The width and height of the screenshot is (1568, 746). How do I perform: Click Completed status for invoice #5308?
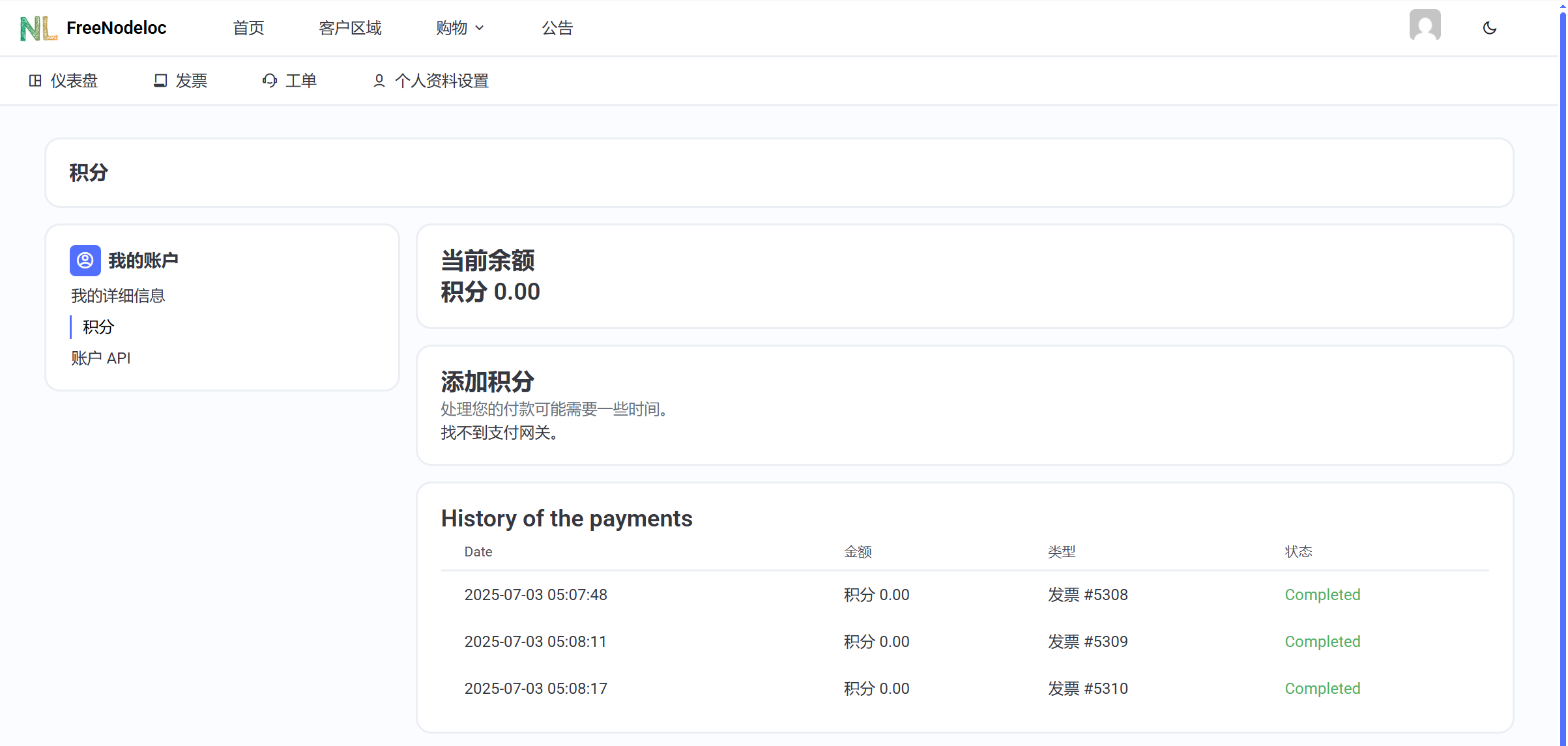click(1322, 595)
